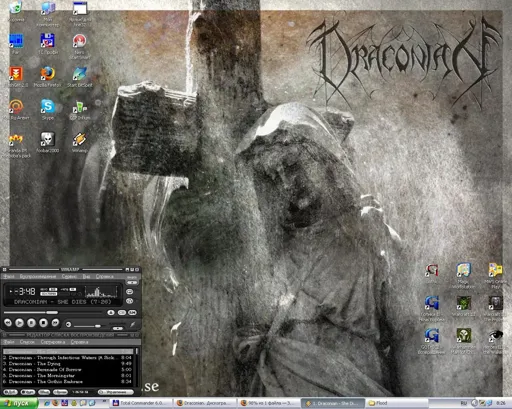Open the playlist Управление button
The width and height of the screenshot is (512, 409).
tap(116, 392)
